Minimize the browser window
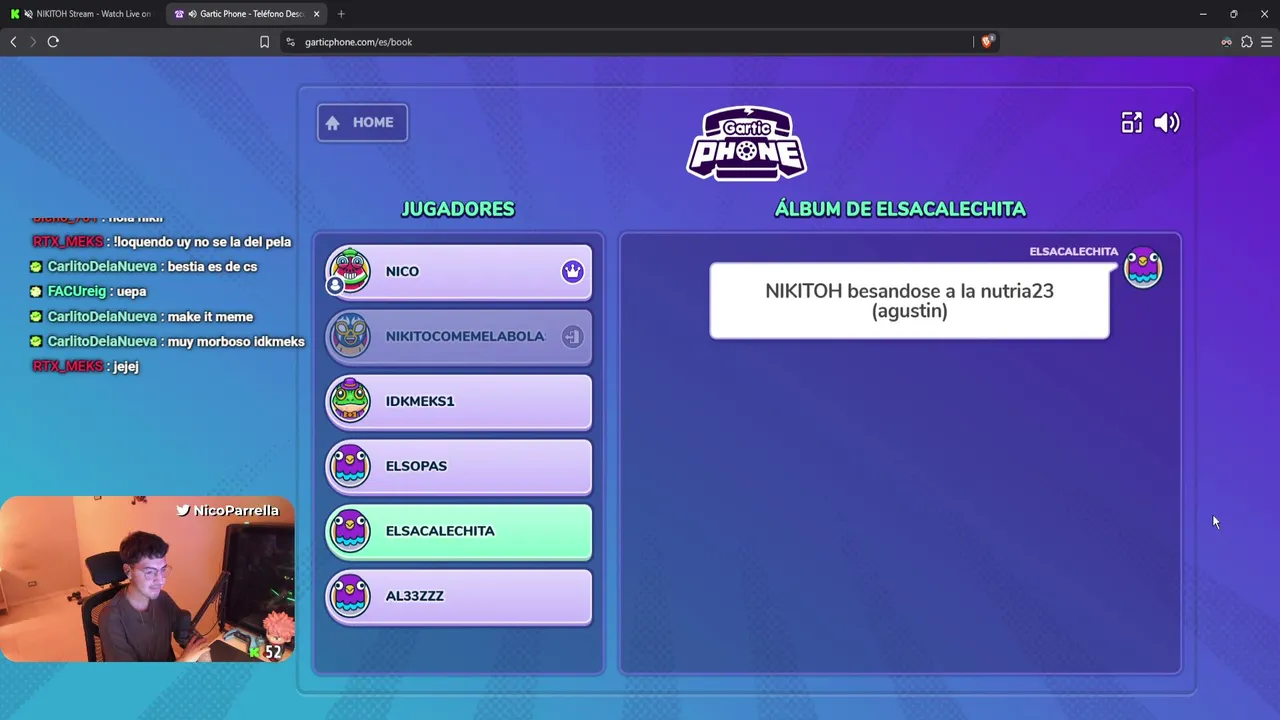Image resolution: width=1280 pixels, height=720 pixels. click(x=1203, y=14)
